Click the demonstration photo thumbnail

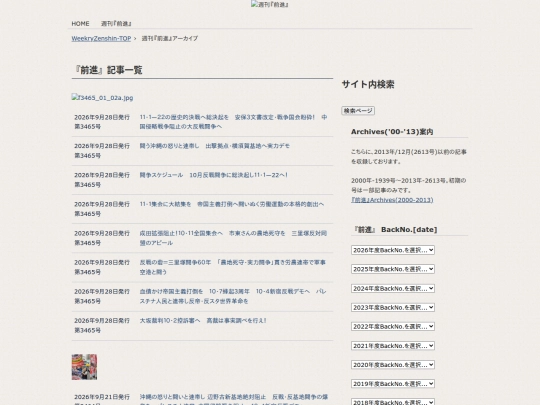[x=84, y=367]
